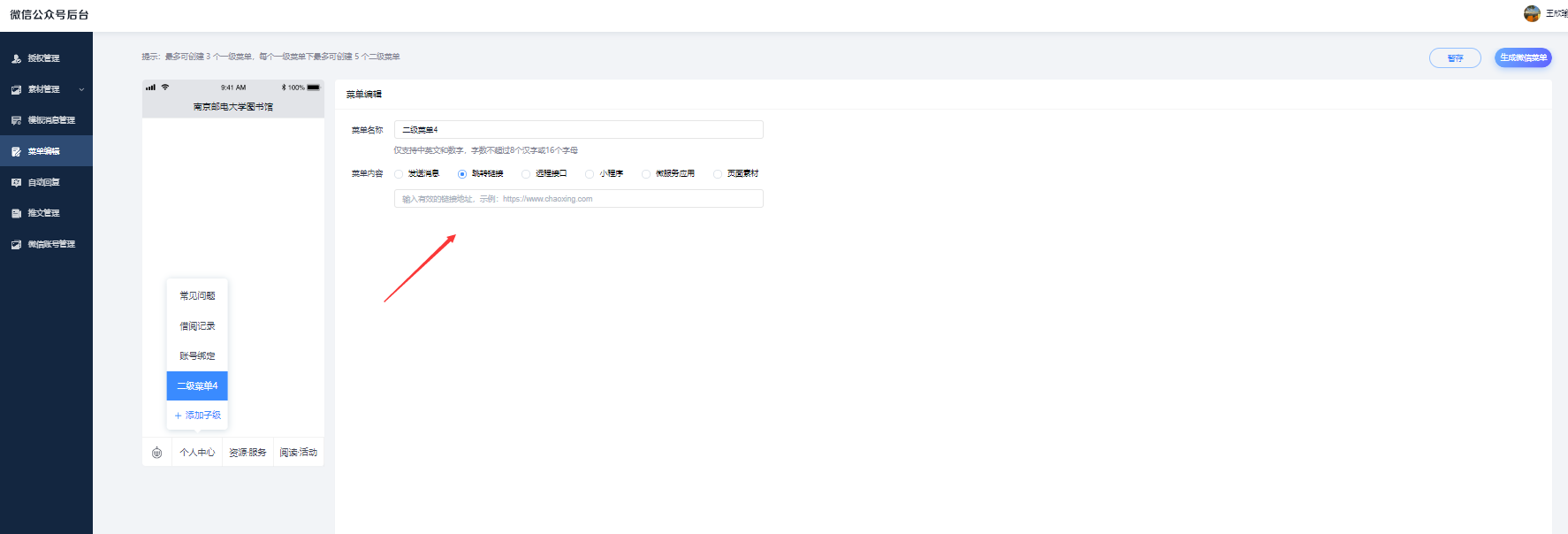Click the 微信公众号后台 header title
Image resolution: width=1568 pixels, height=534 pixels.
point(49,15)
